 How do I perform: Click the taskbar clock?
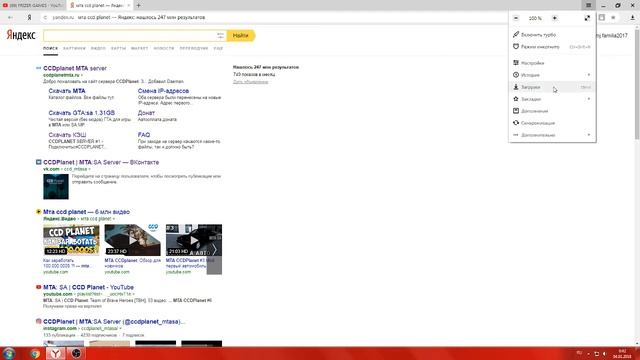[622, 353]
